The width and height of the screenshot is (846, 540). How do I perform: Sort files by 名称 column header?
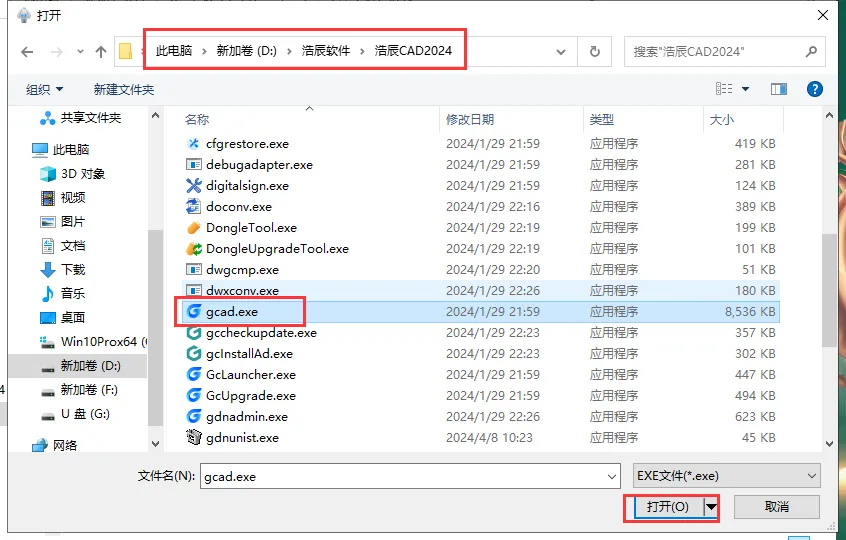coord(196,120)
